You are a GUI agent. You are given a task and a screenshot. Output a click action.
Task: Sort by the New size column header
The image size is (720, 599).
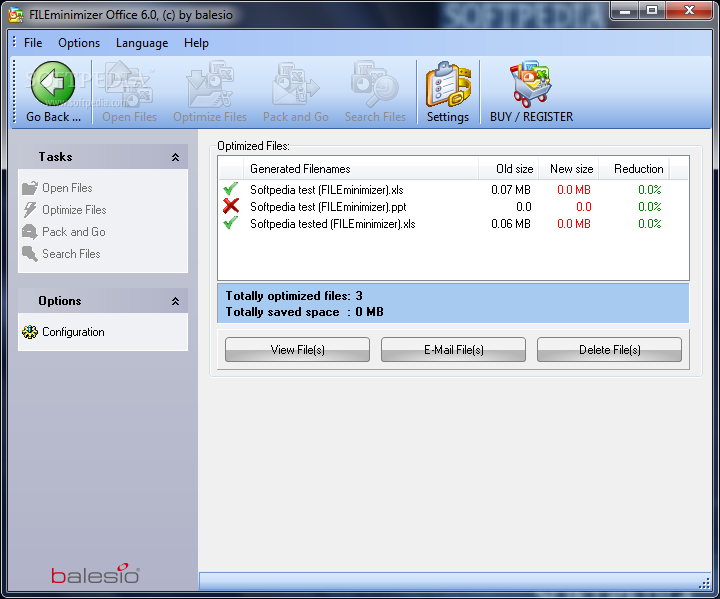568,169
